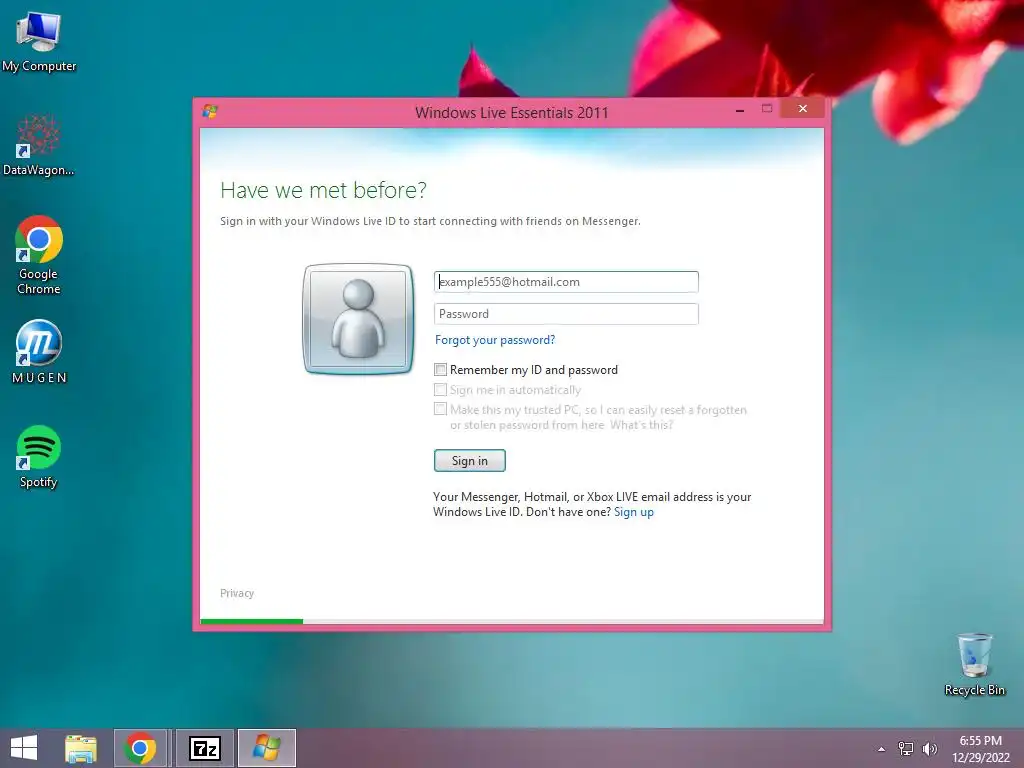Launch Spotify from the desktop

(39, 456)
